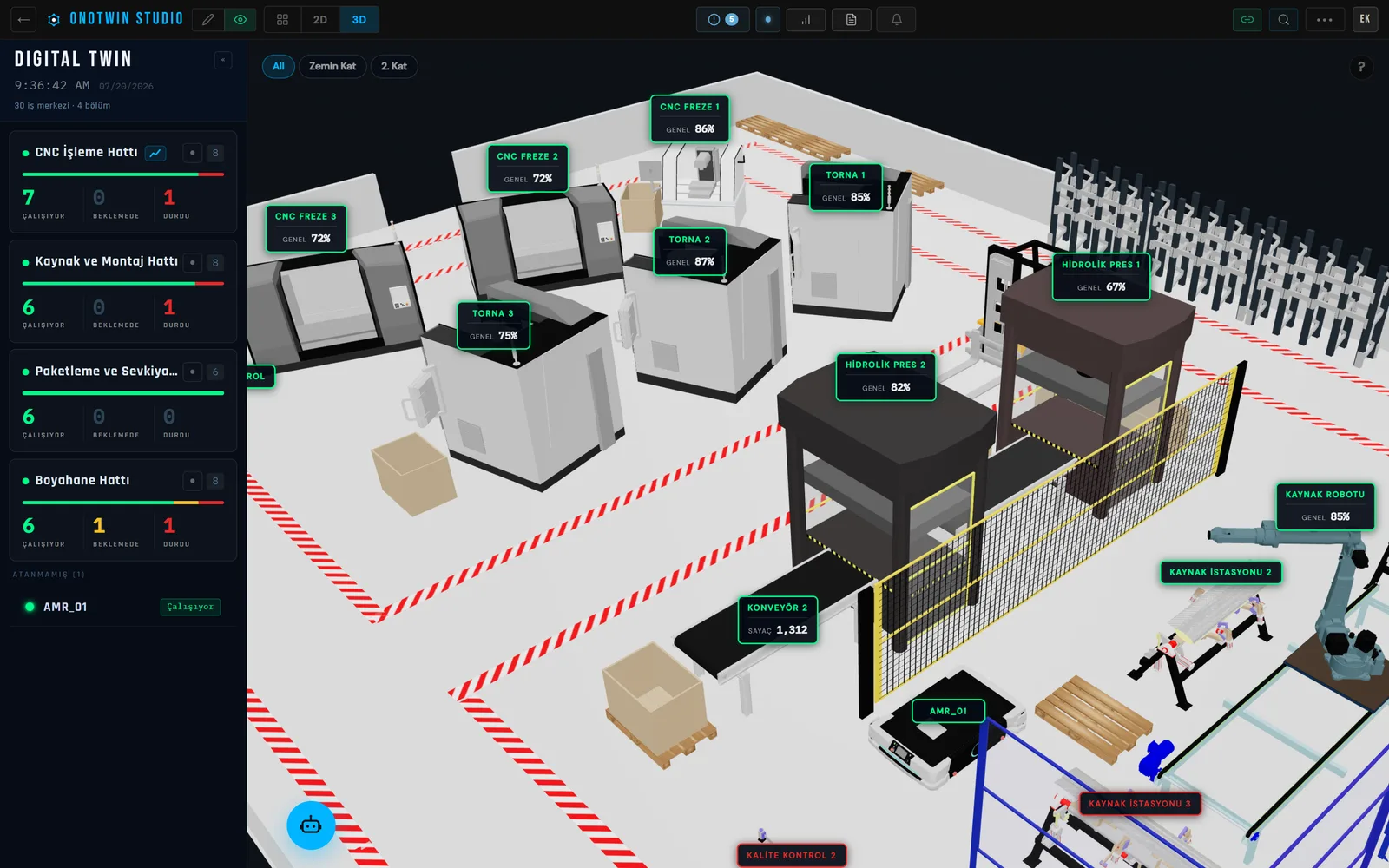Click count badge on Kaynak ve Montaj Hattı
This screenshot has height=868, width=1389.
[215, 262]
